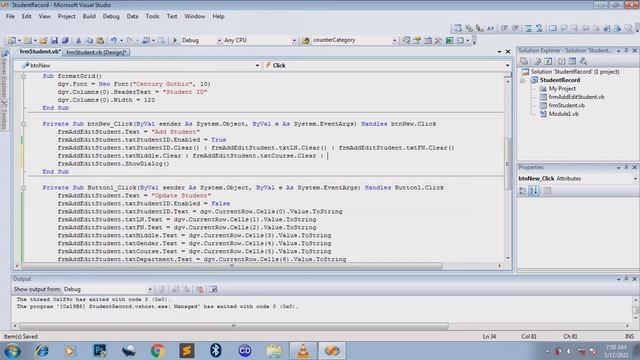Click the Copy toolbar icon

[x=89, y=40]
